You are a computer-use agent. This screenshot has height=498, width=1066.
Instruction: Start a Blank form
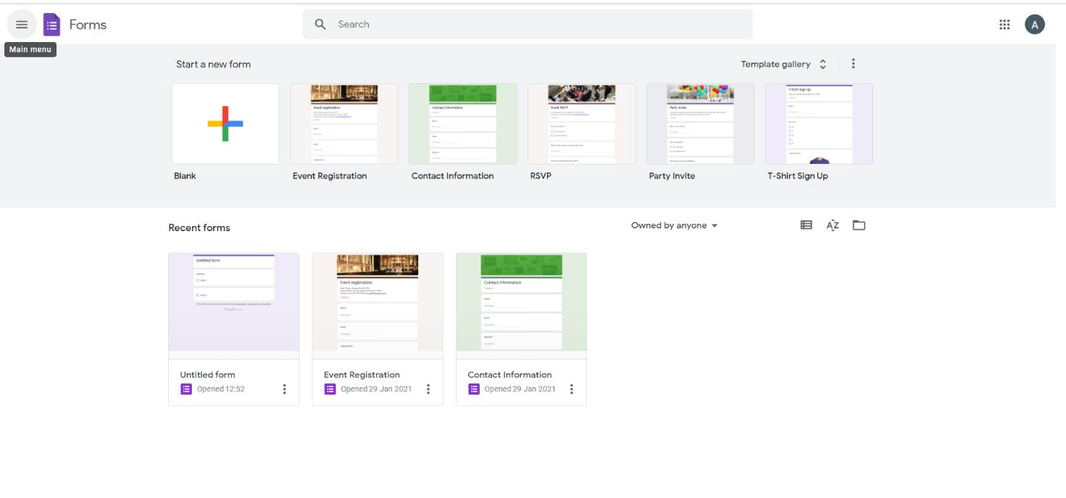(225, 124)
